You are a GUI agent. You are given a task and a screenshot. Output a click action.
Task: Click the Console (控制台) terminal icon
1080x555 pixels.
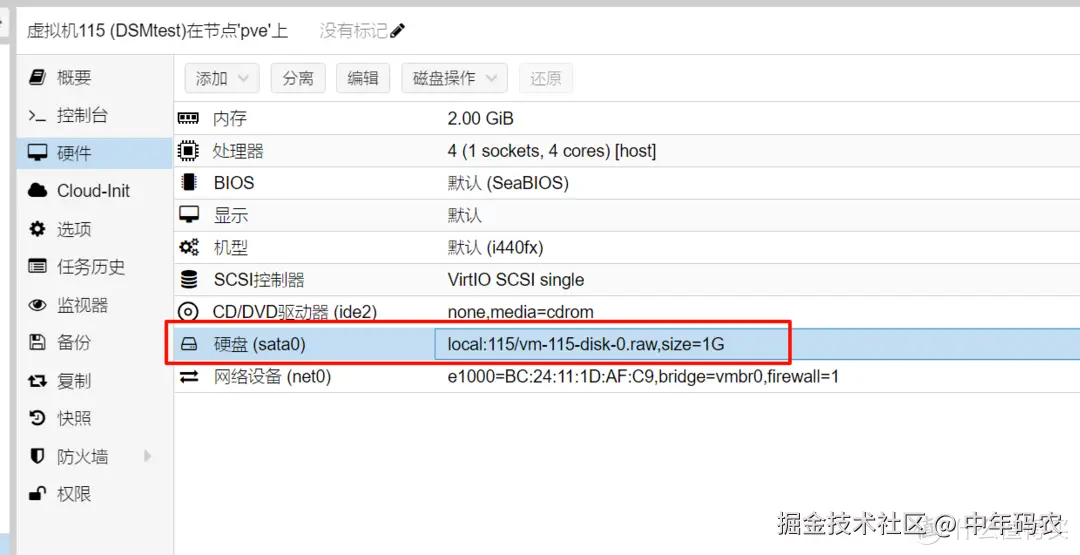pyautogui.click(x=37, y=115)
